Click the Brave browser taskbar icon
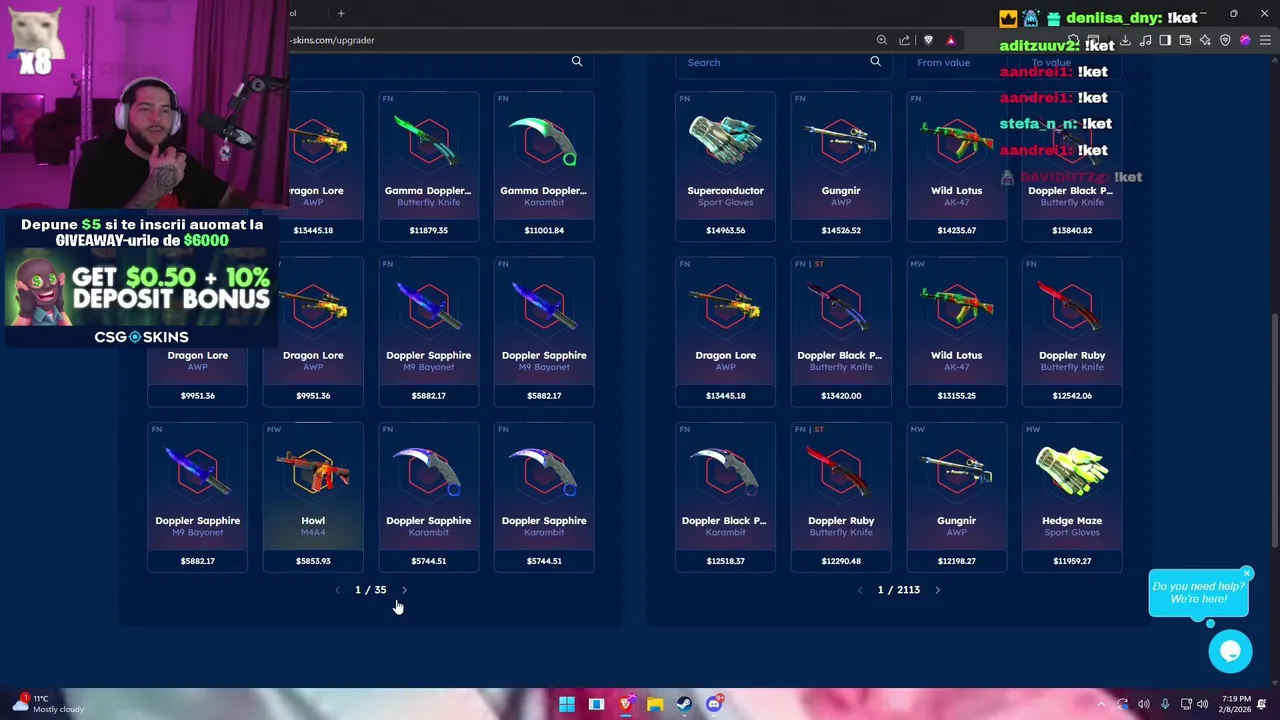 point(626,704)
